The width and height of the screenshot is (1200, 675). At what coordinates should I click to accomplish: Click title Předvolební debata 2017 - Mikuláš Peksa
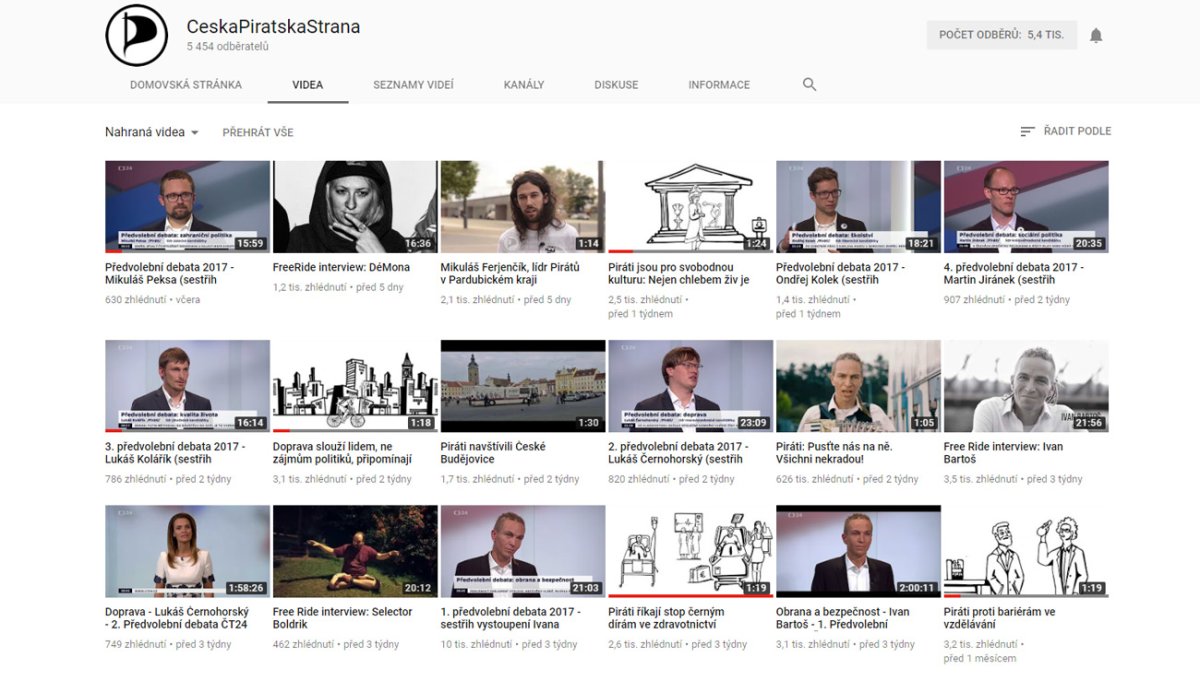169,274
